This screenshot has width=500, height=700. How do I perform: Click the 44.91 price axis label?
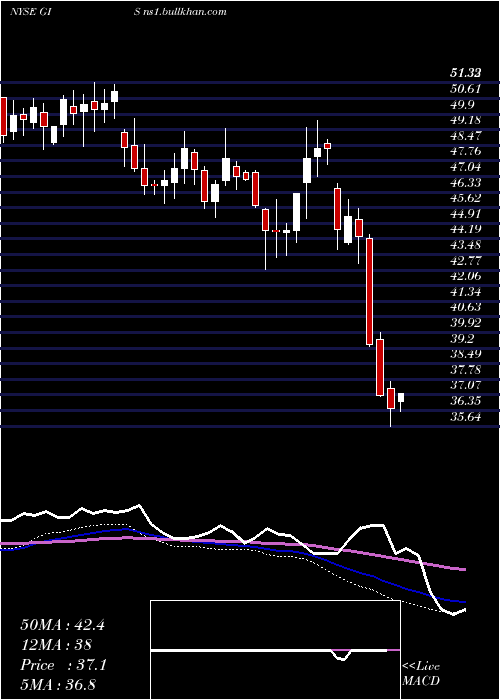(465, 214)
